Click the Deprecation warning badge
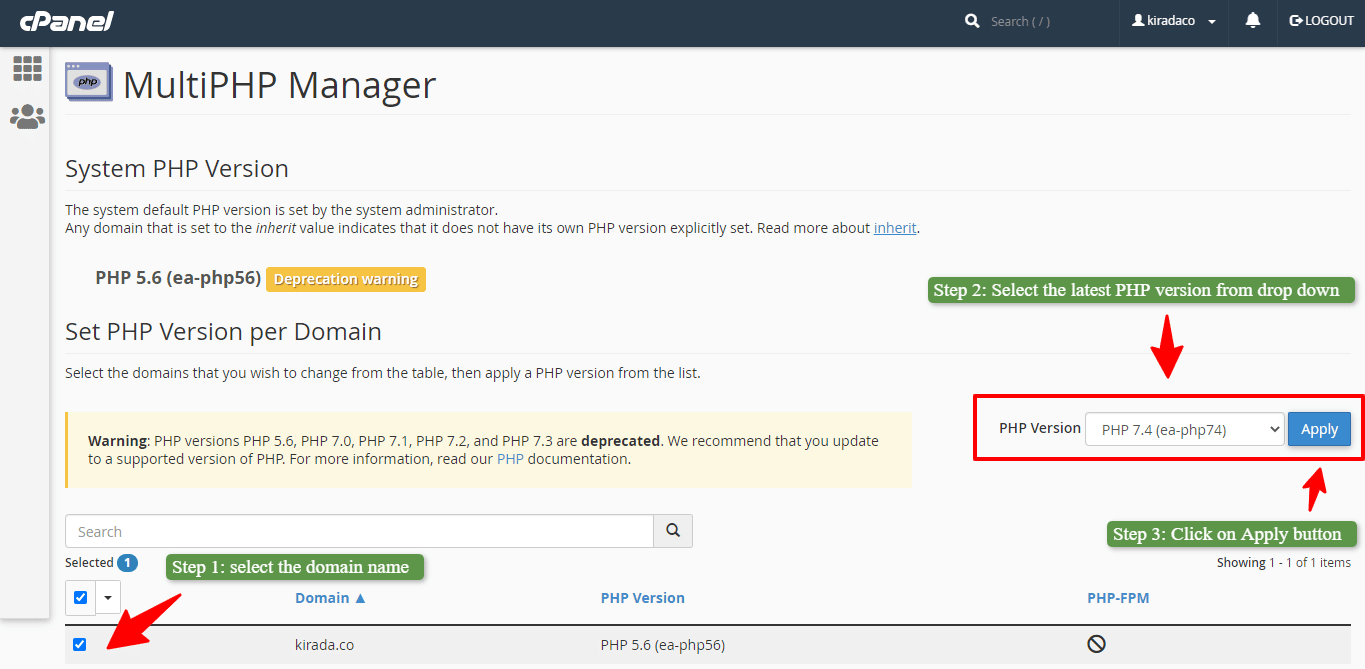The image size is (1365, 669). click(x=346, y=279)
